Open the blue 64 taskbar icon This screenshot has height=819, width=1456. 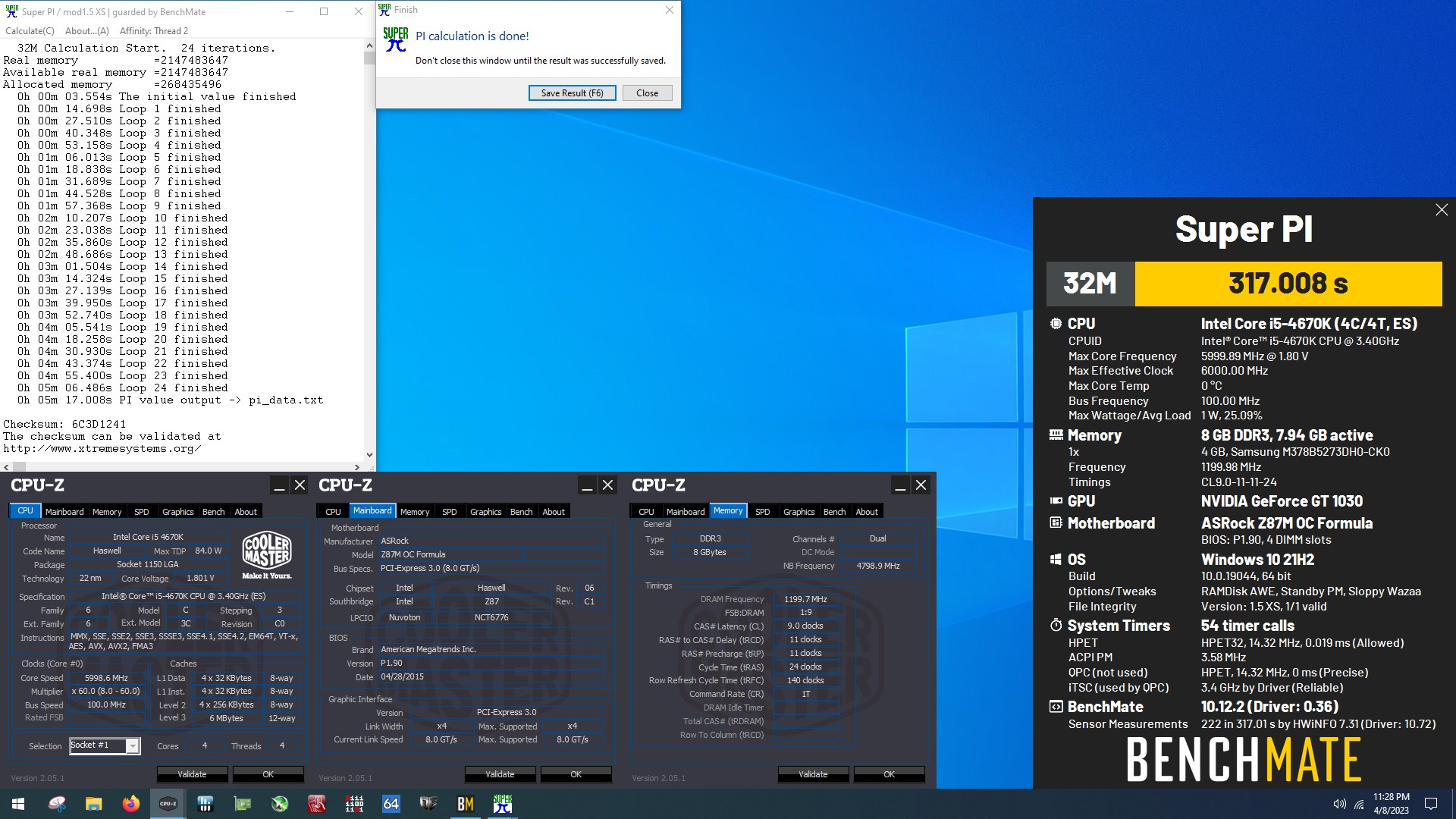391,804
